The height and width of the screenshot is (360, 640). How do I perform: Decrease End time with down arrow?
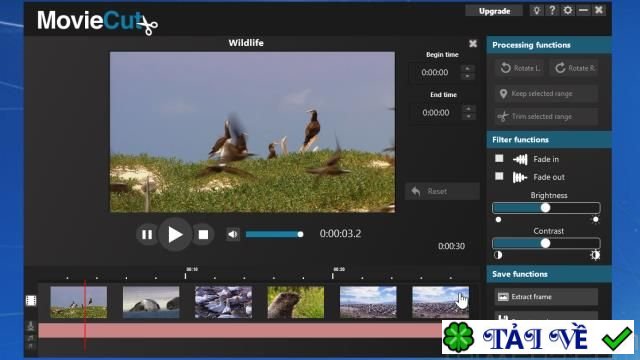tap(469, 116)
